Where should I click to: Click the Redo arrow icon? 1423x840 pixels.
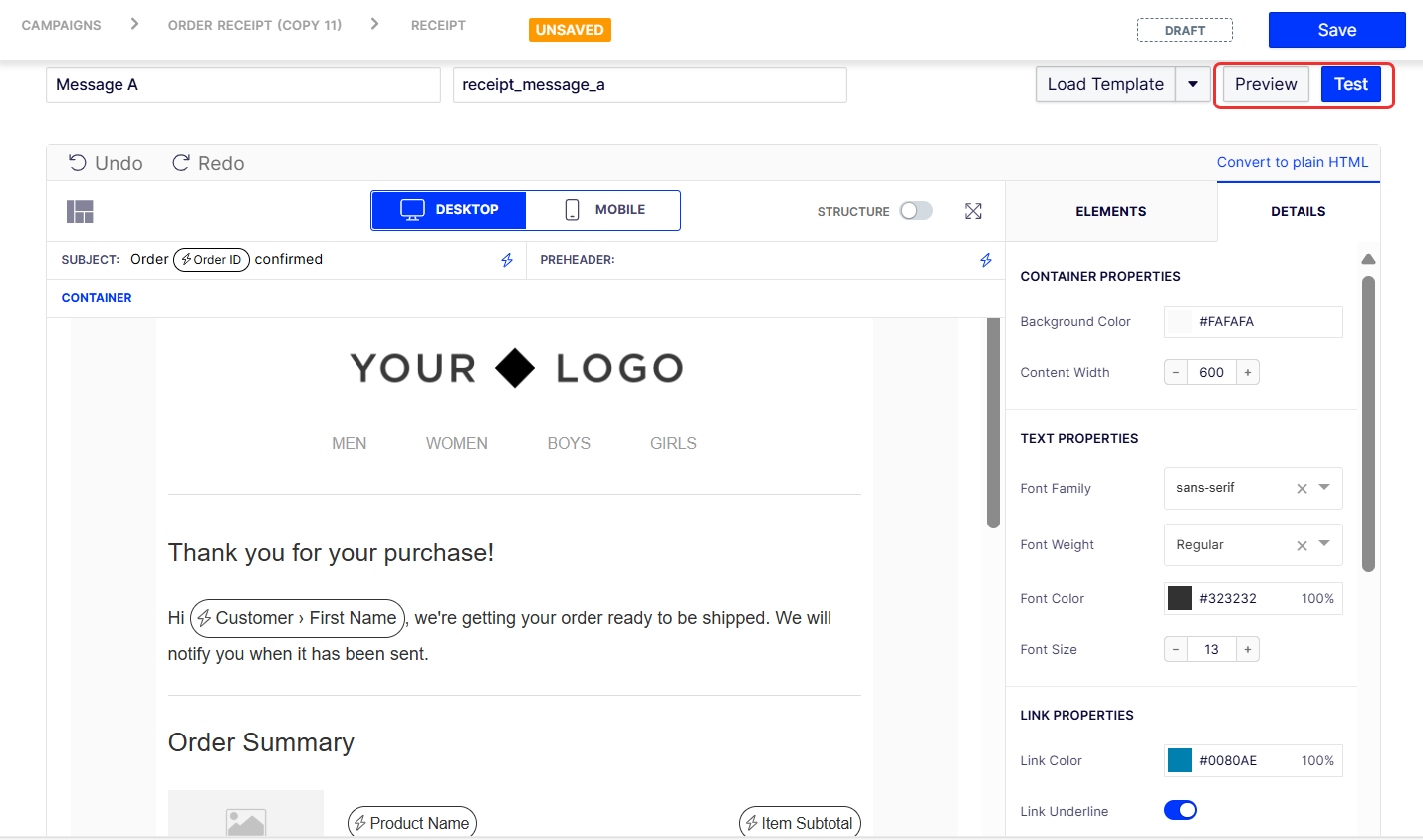click(x=181, y=163)
